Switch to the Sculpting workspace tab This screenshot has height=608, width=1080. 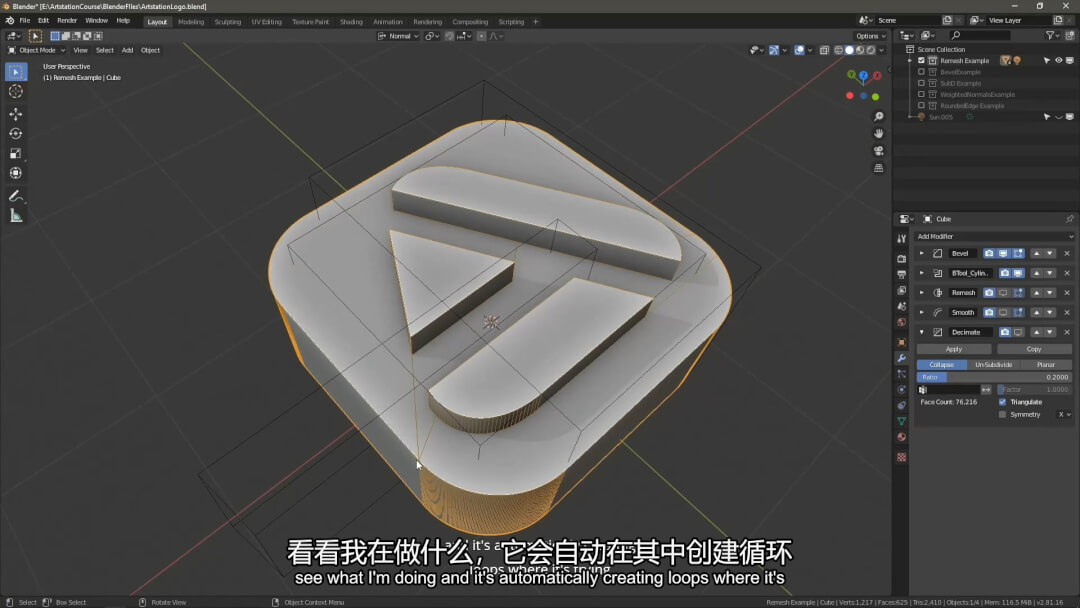[x=227, y=22]
